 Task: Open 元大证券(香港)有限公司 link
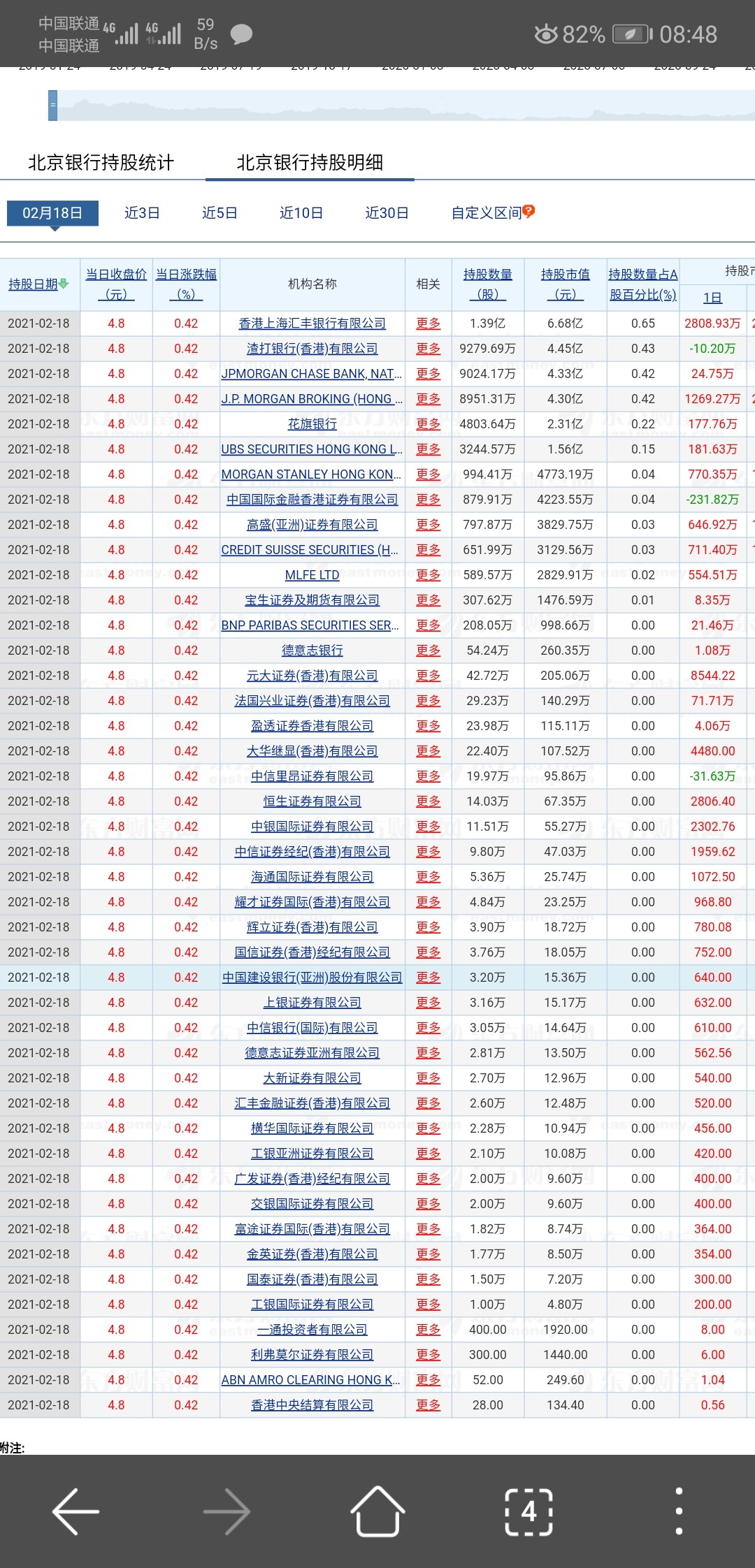point(312,676)
